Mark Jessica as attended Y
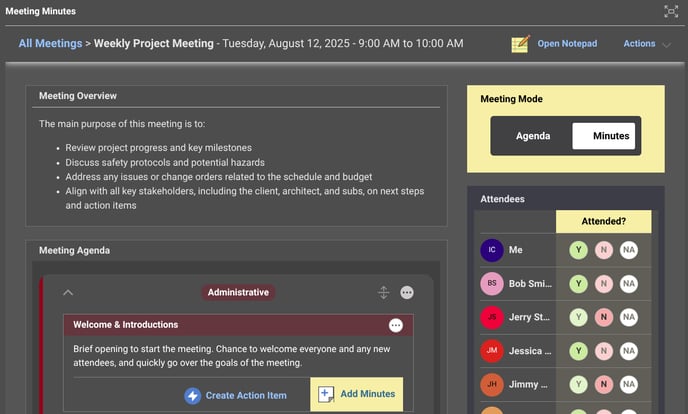 pyautogui.click(x=578, y=351)
